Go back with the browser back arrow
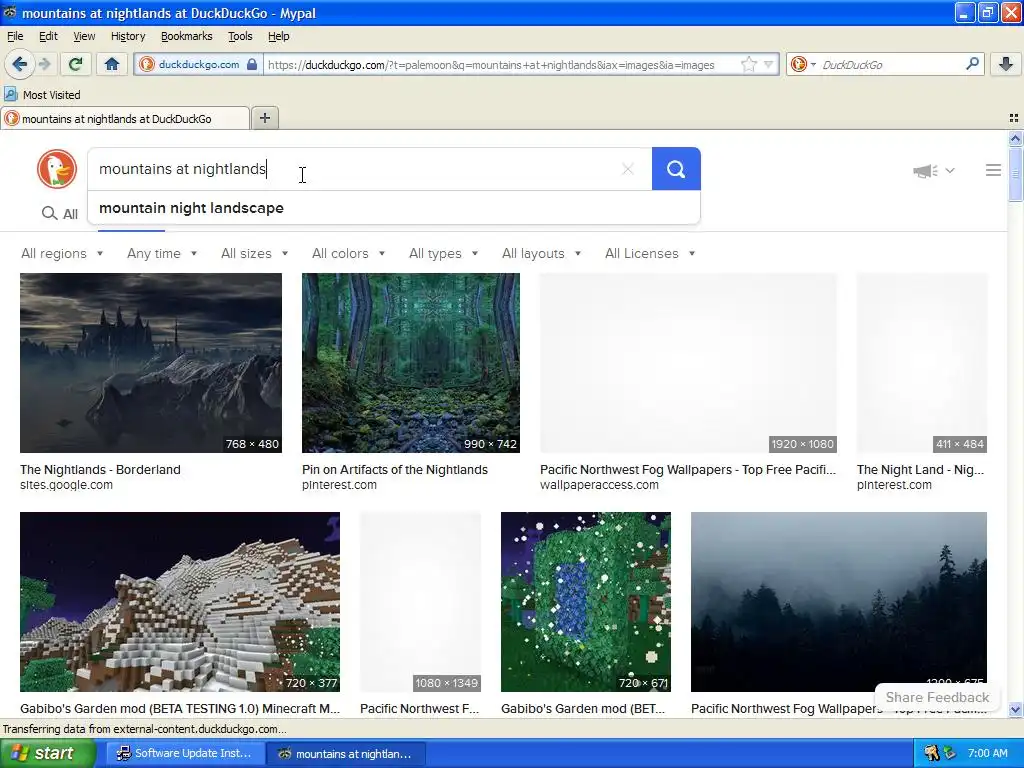Image resolution: width=1024 pixels, height=768 pixels. point(20,64)
